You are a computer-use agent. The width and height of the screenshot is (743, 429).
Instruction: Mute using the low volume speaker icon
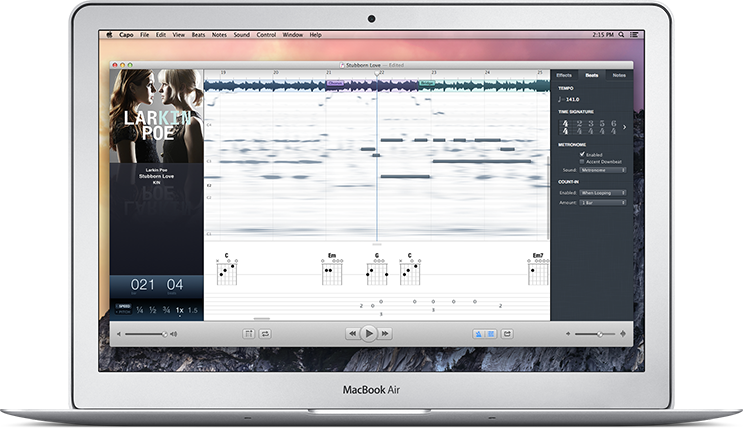point(118,334)
